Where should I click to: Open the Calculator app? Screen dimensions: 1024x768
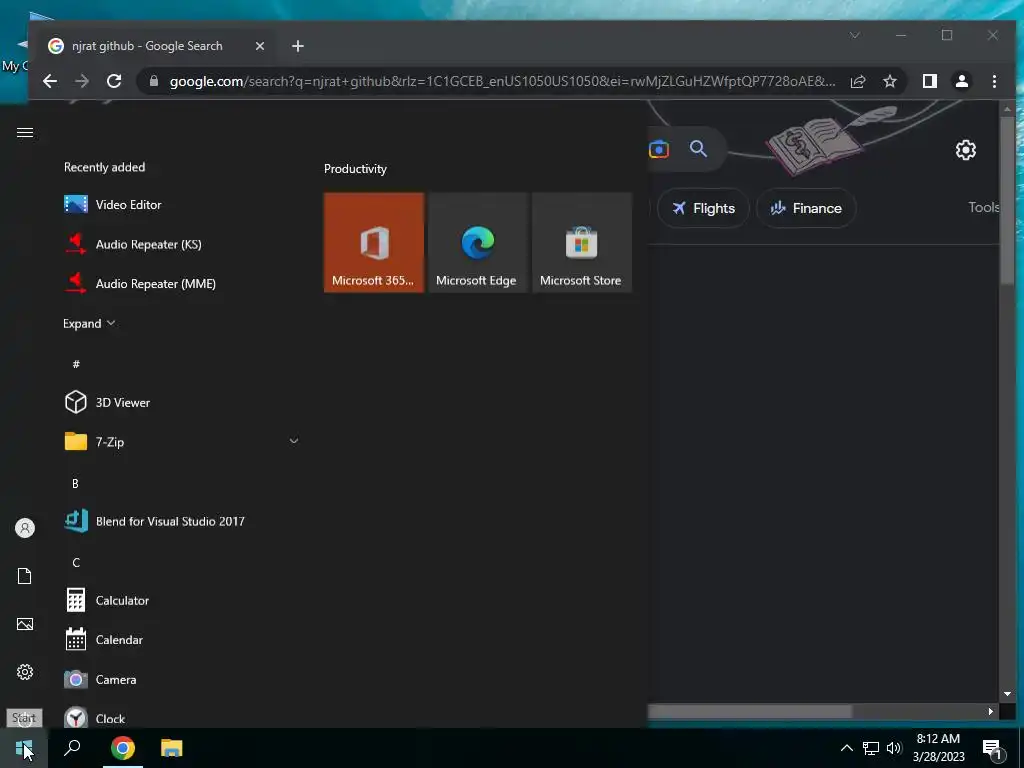coord(180,600)
